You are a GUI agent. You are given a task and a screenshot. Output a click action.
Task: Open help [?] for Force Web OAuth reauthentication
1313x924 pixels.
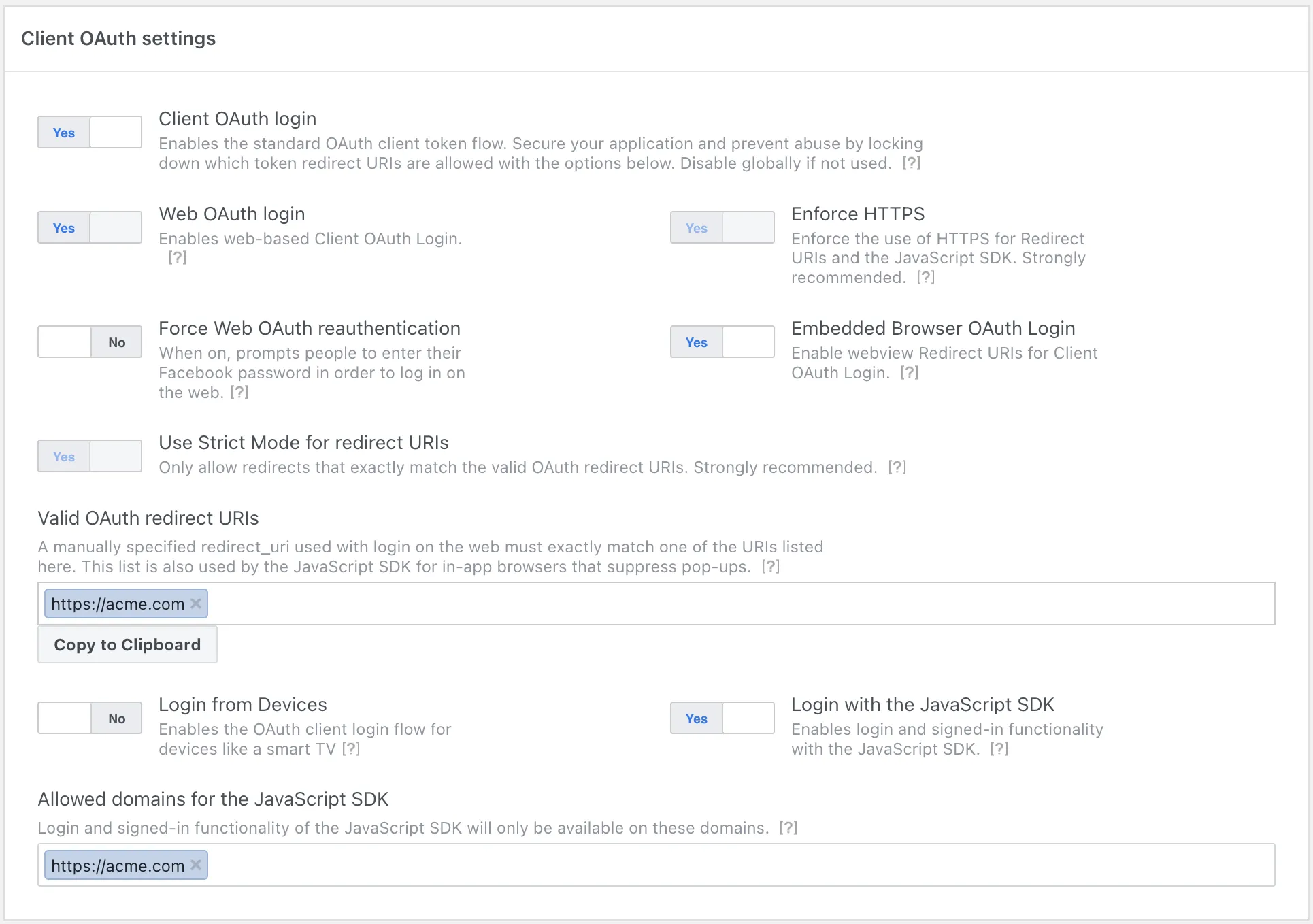[239, 392]
